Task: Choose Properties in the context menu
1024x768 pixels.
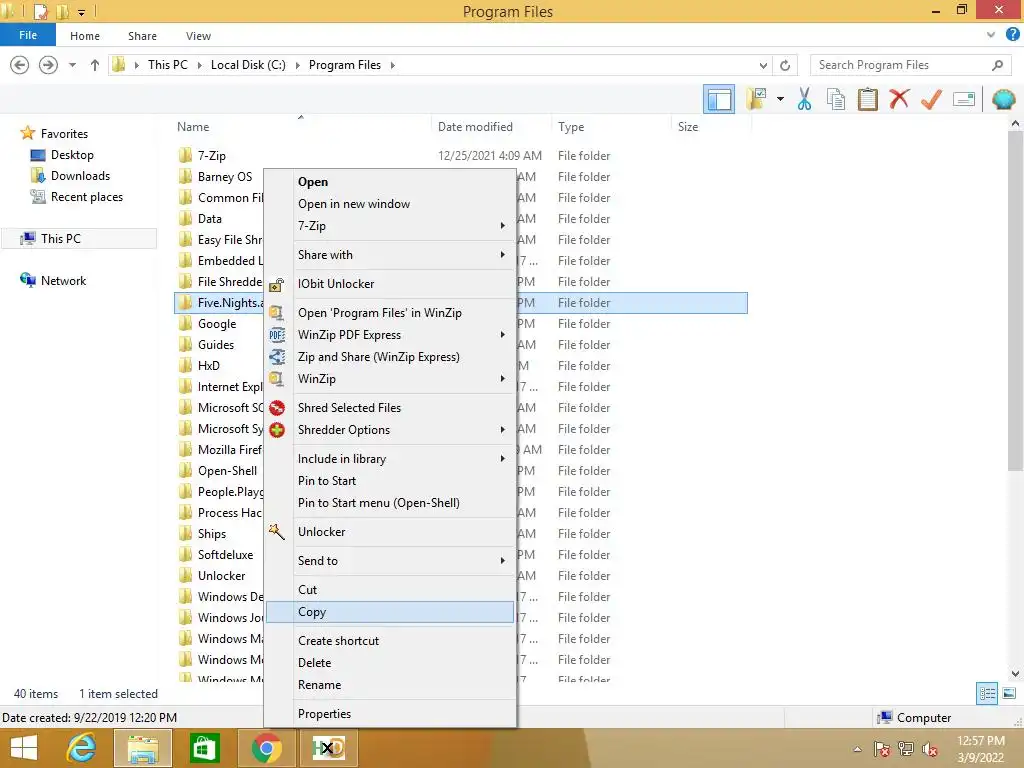Action: point(390,714)
